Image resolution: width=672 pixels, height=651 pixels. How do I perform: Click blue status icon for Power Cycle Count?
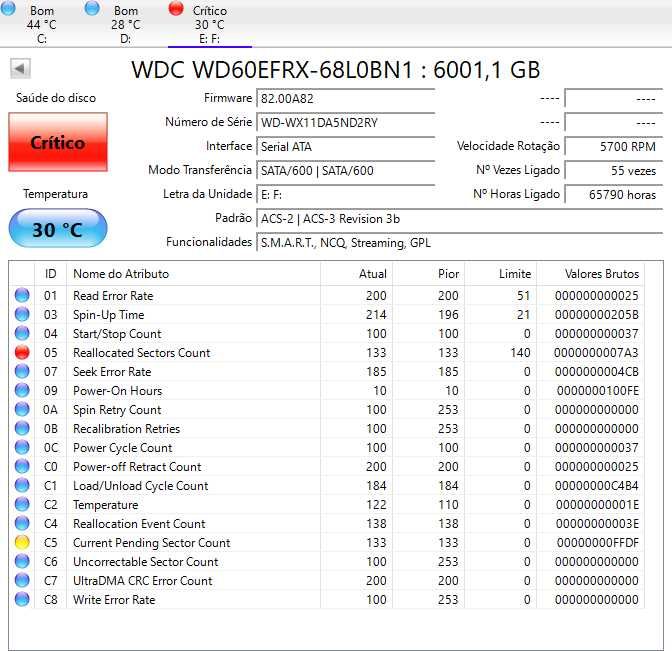pos(22,447)
